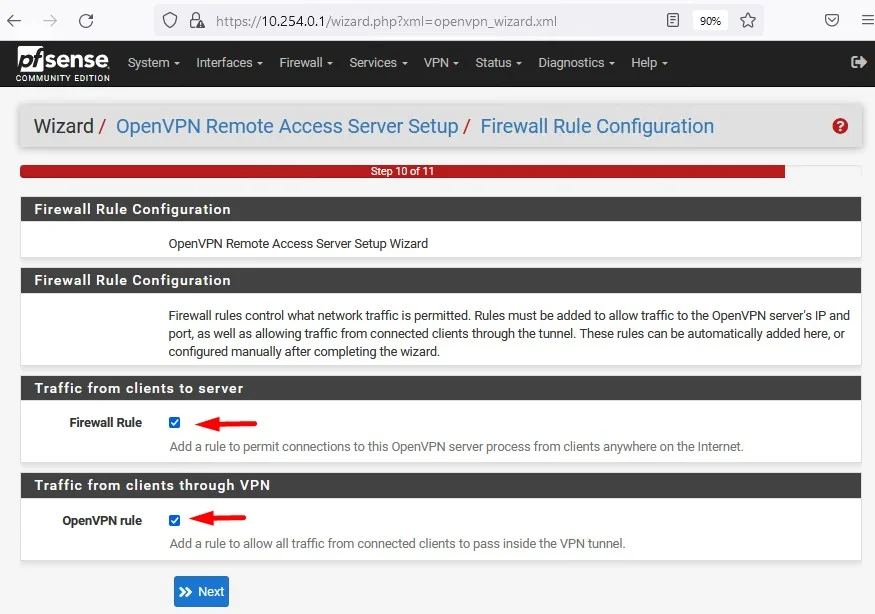Open the Status dropdown menu
This screenshot has width=875, height=614.
coord(498,63)
